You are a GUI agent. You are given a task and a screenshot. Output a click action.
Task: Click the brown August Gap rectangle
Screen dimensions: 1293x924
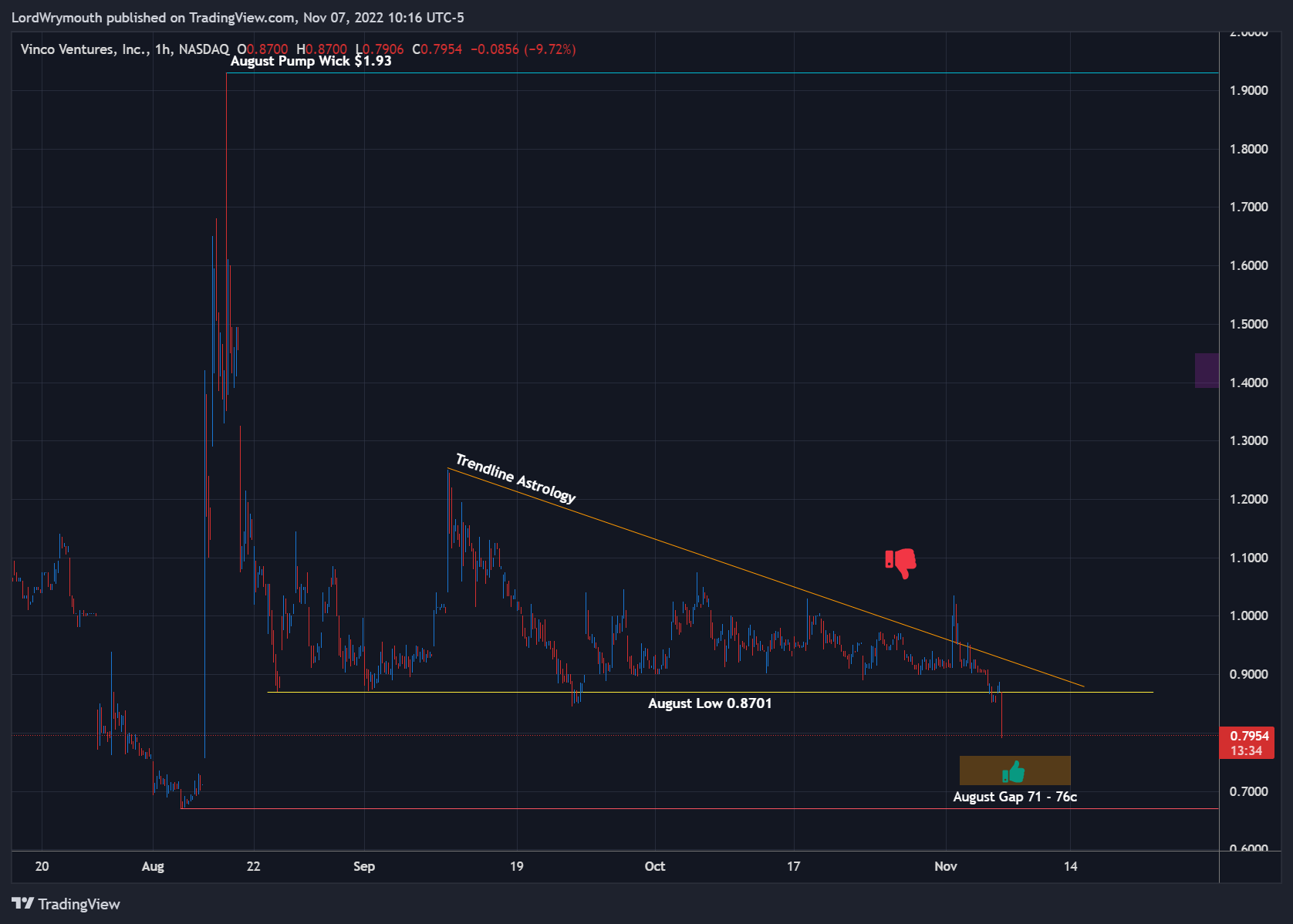(x=1014, y=771)
